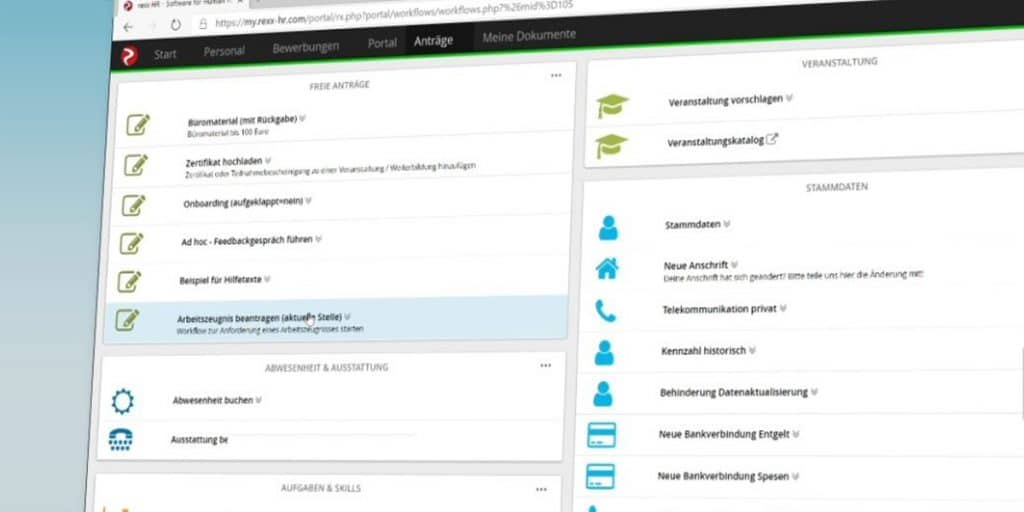The image size is (1024, 512).
Task: Open Abwesenheit & Ausstattung three-dot menu
Action: 545,366
